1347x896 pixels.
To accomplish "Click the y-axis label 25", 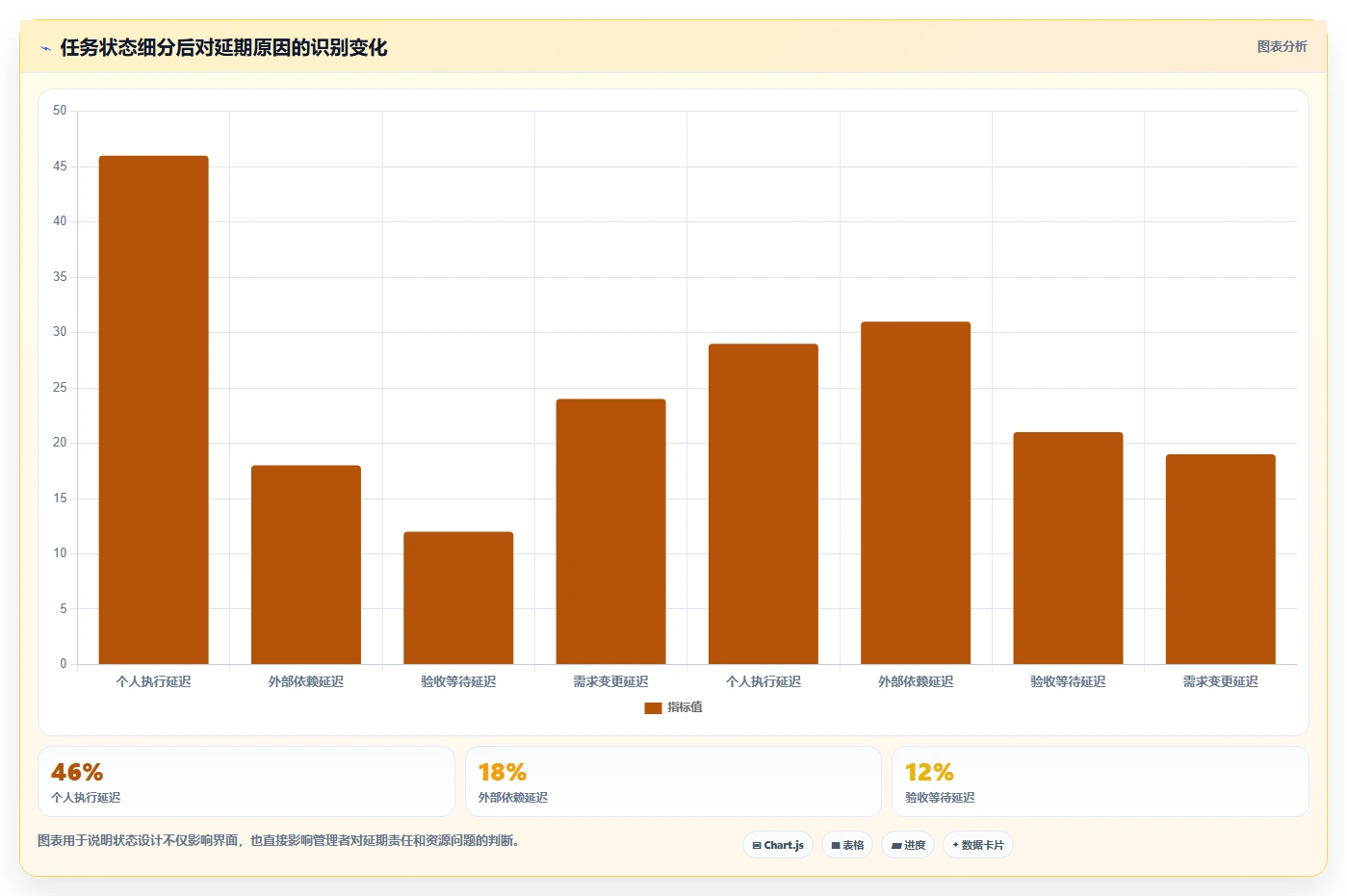I will tap(60, 388).
